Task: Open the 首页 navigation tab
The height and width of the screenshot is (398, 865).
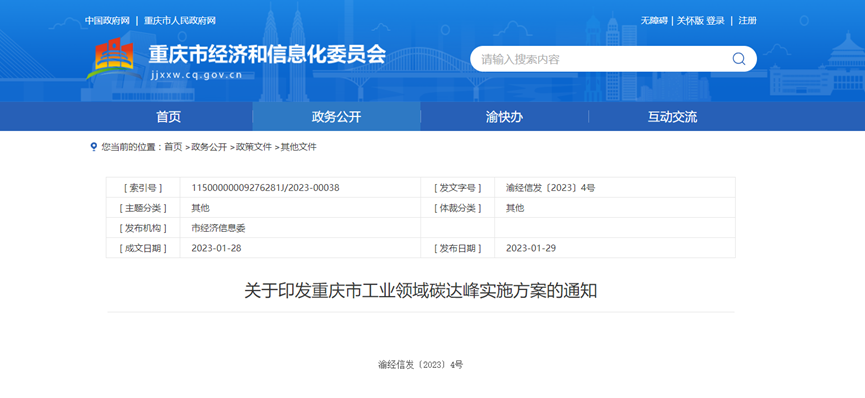Action: 168,117
